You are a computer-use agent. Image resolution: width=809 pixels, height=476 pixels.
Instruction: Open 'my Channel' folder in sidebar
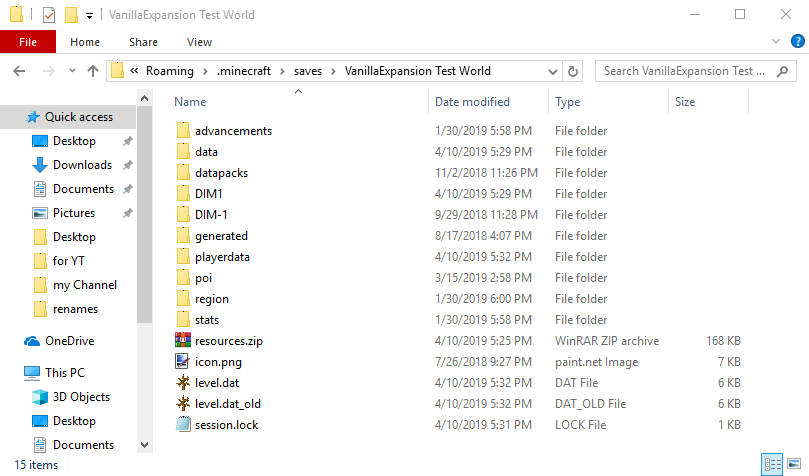coord(85,285)
